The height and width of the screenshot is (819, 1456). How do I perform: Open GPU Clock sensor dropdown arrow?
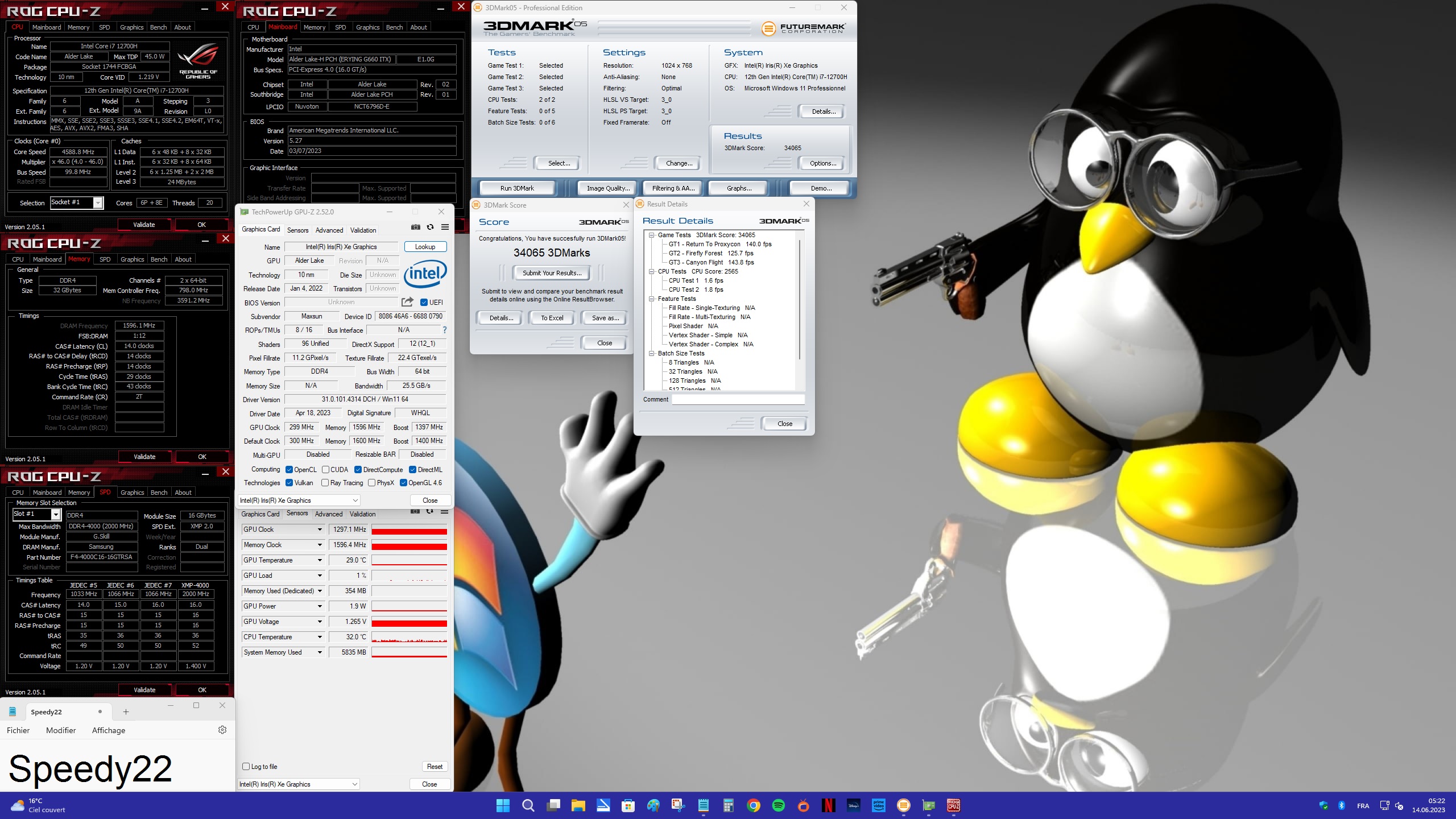coord(320,530)
